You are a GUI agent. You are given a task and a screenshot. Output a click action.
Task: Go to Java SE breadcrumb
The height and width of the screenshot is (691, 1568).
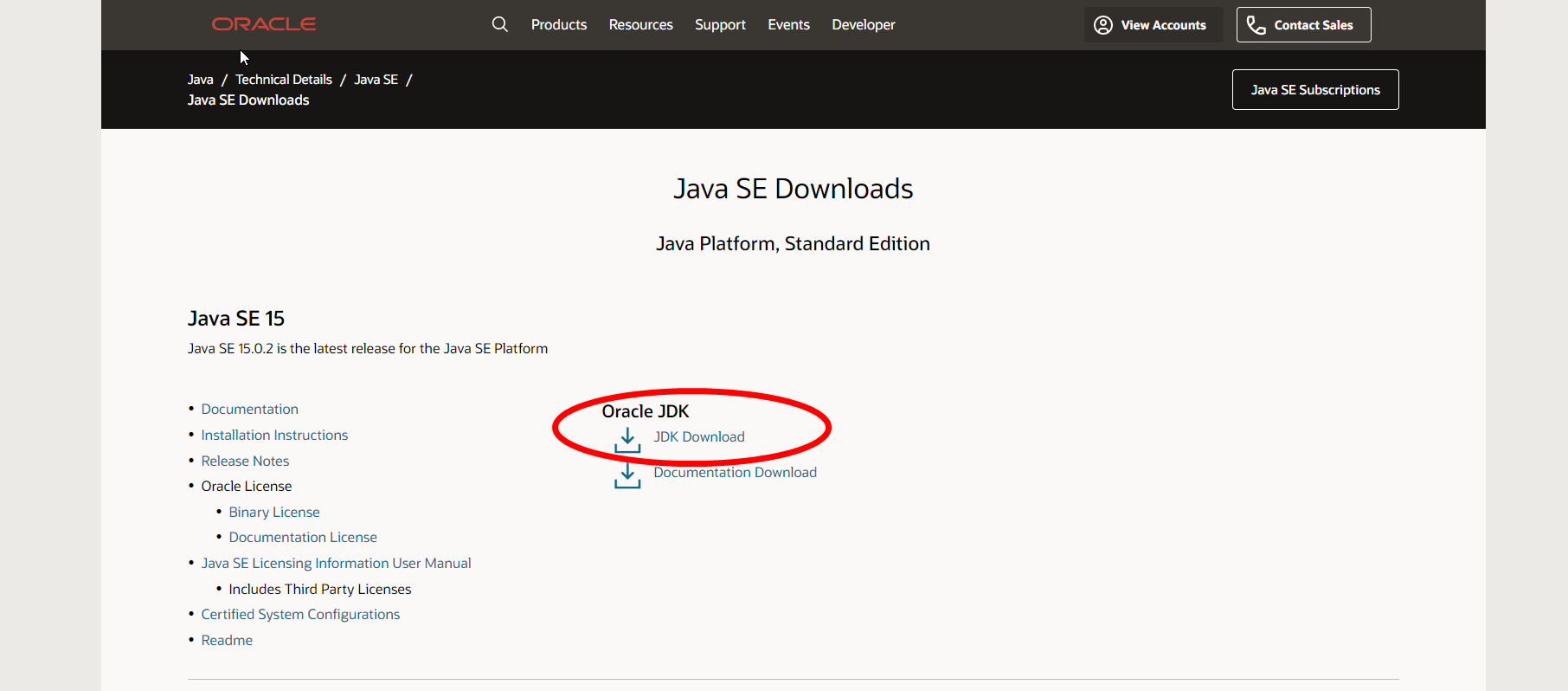376,80
